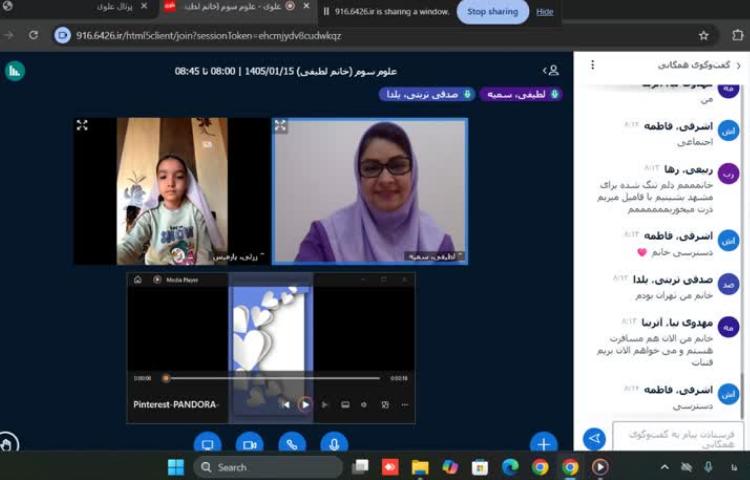Viewport: 750px width, 480px height.
Task: Open the Windows Start menu
Action: 176,467
